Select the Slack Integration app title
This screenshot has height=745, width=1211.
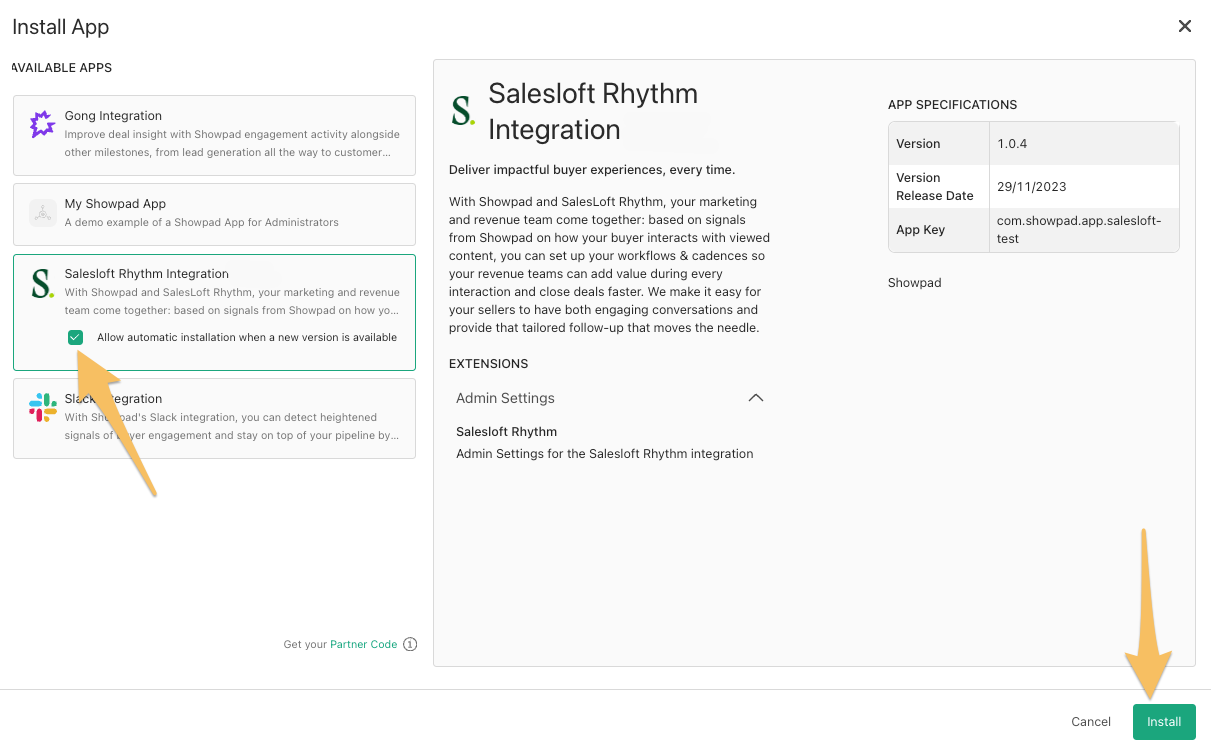[x=113, y=399]
